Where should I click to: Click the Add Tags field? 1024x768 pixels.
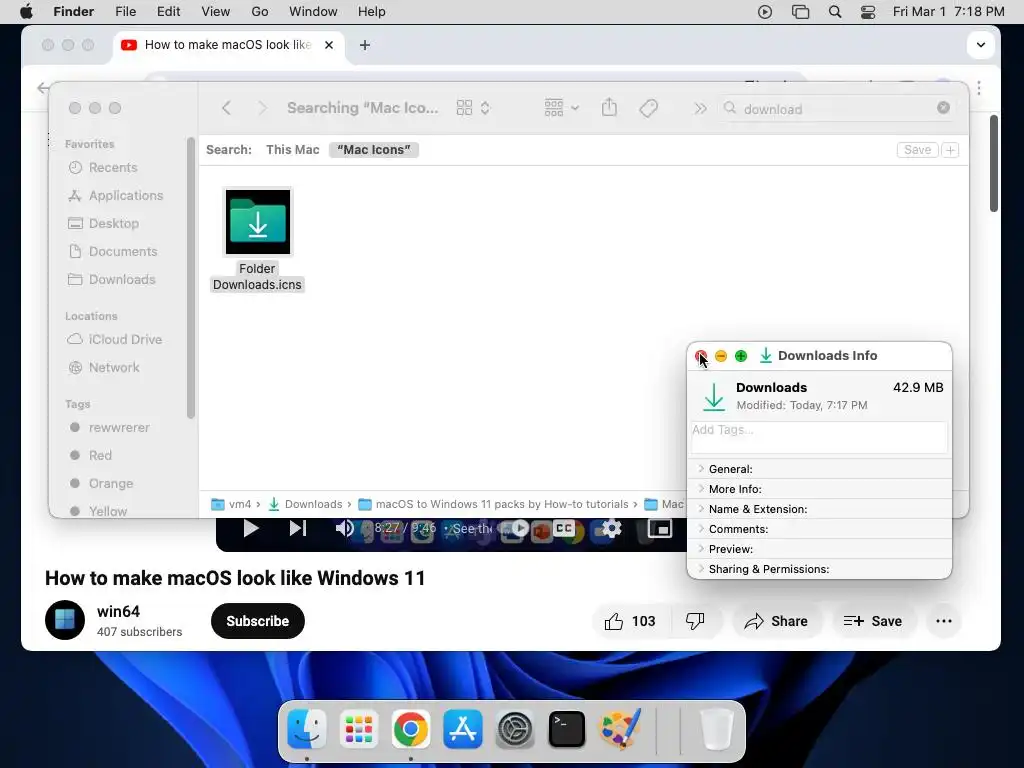pyautogui.click(x=820, y=437)
